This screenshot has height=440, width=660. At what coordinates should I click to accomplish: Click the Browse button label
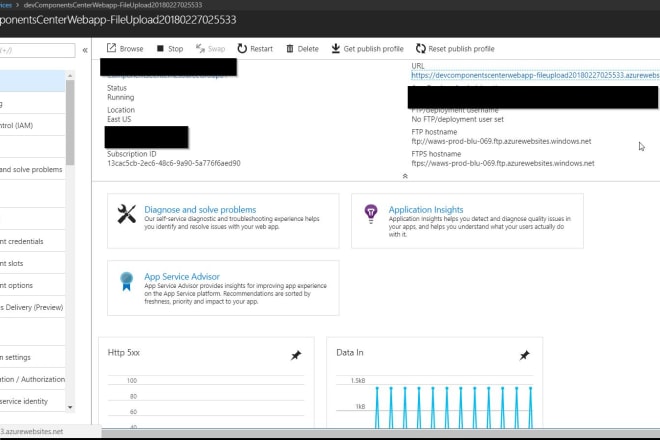tap(131, 49)
